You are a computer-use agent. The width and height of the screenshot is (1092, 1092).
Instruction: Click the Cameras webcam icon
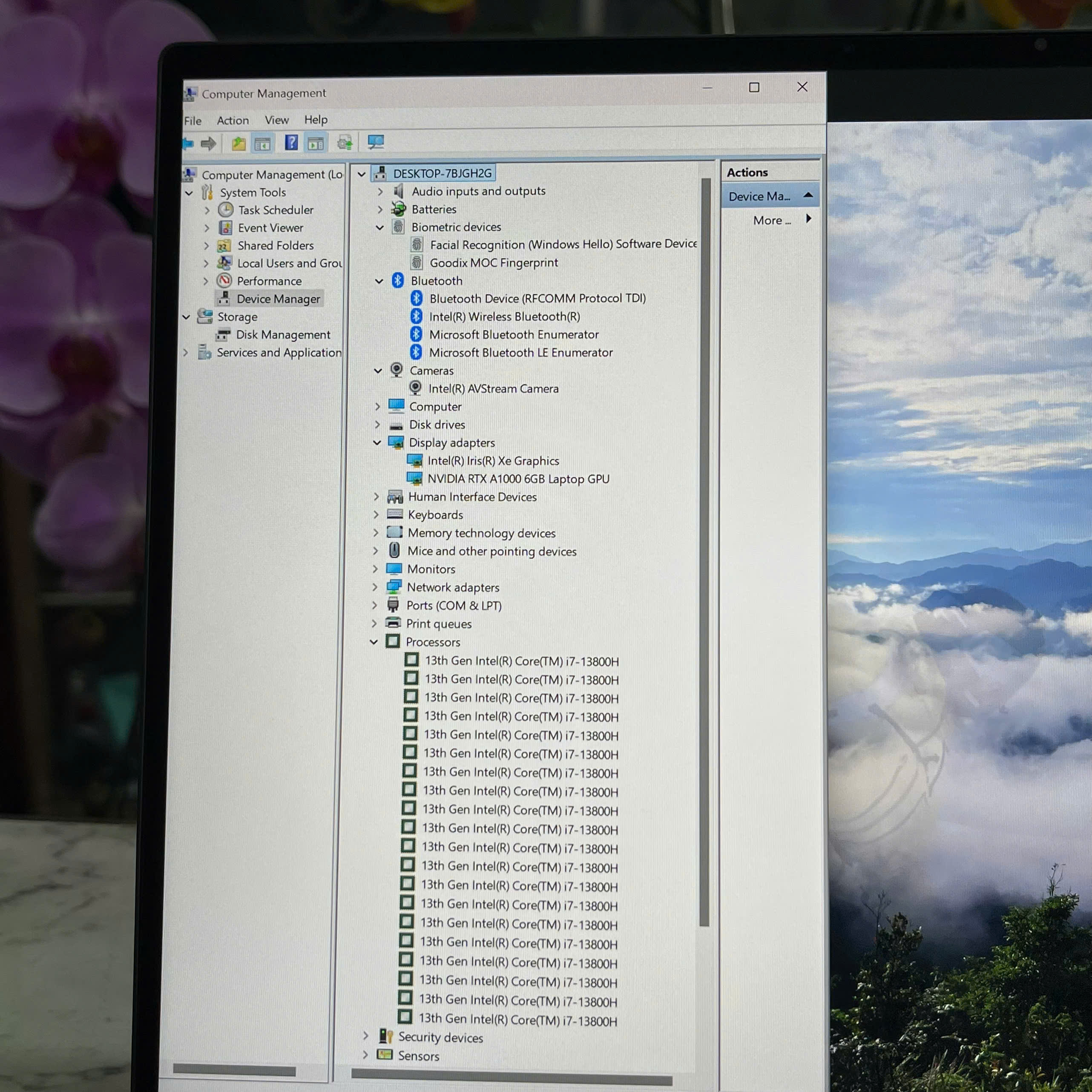point(397,370)
